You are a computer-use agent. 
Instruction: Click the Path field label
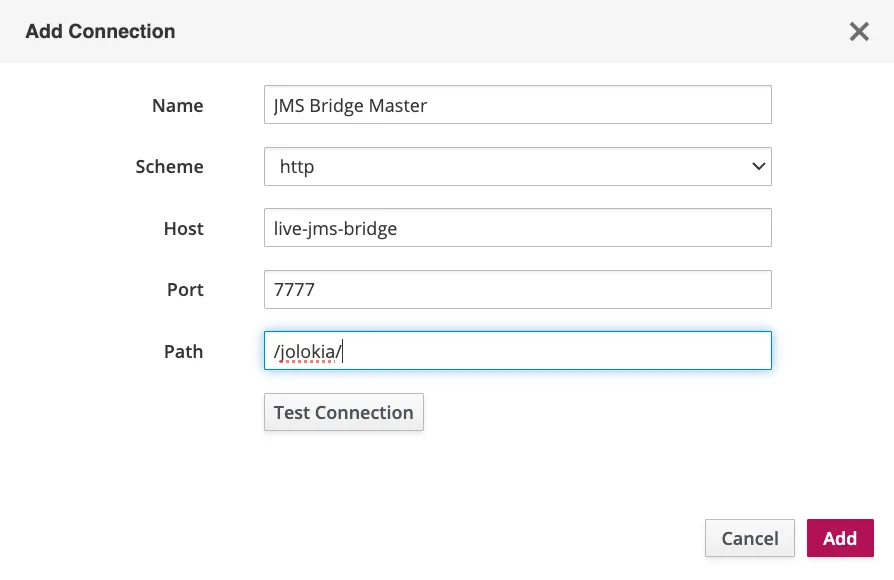pos(183,352)
